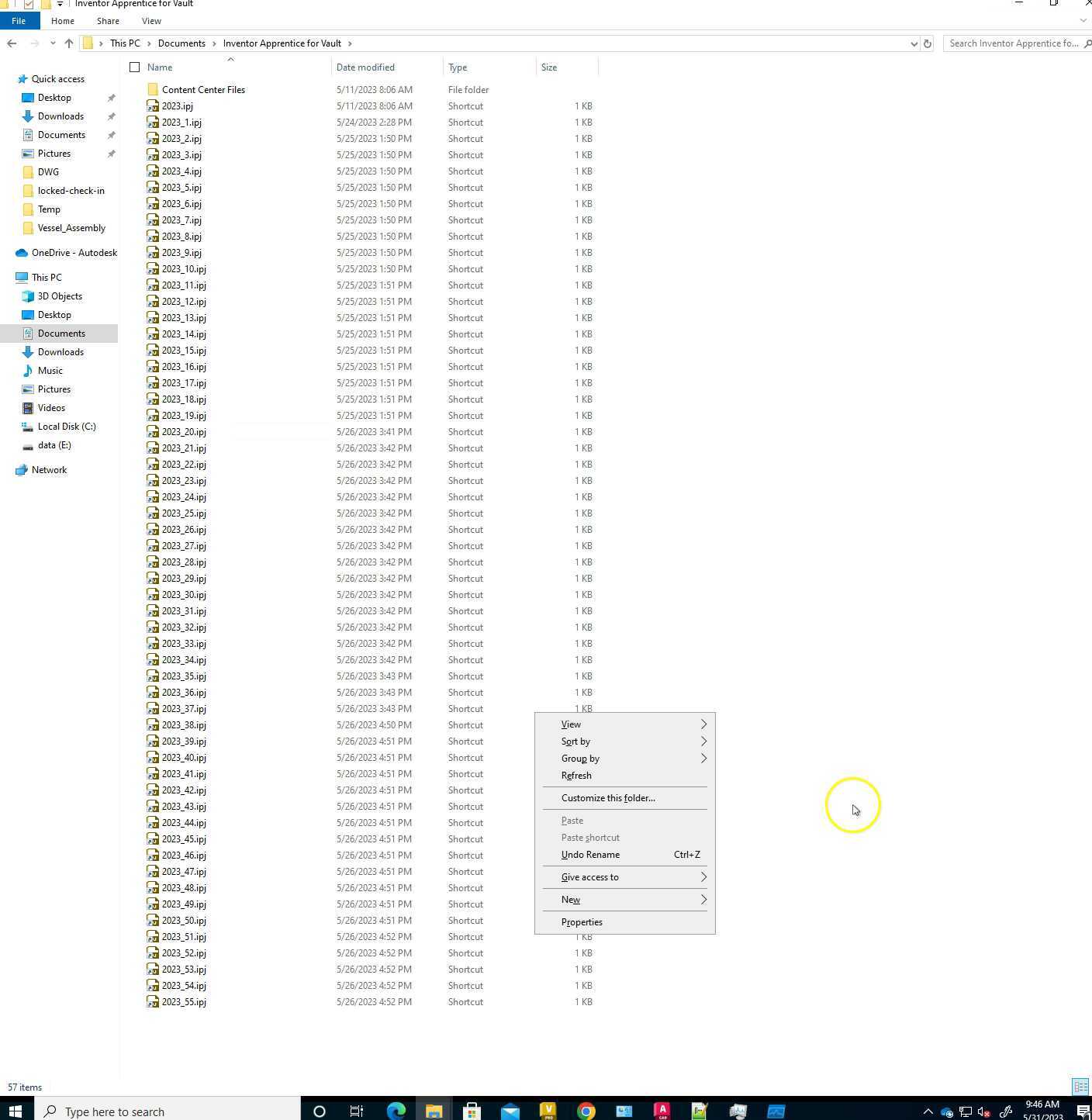Open Google Chrome from the taskbar
This screenshot has height=1120, width=1092.
(x=586, y=1111)
